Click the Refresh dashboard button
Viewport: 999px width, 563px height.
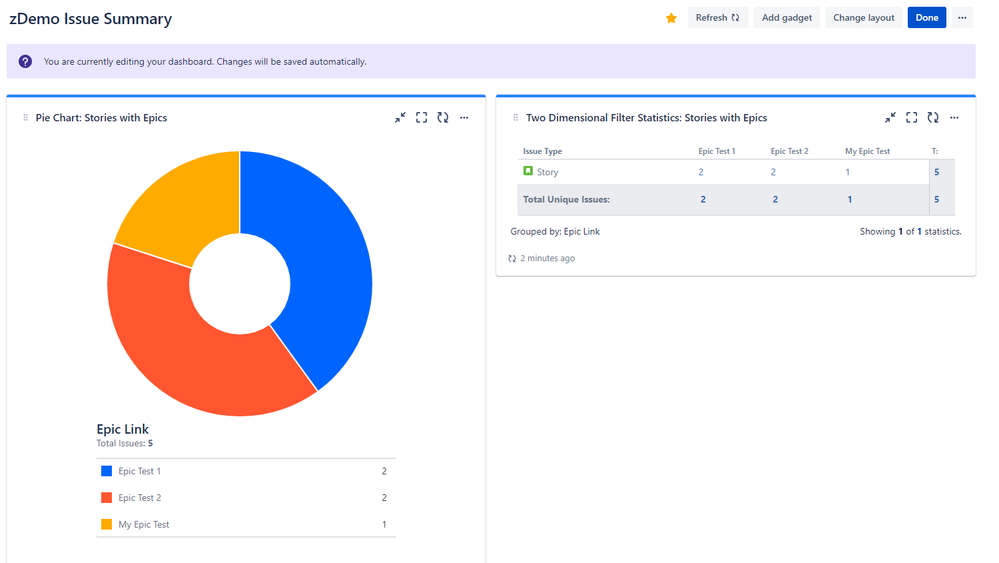pos(717,18)
